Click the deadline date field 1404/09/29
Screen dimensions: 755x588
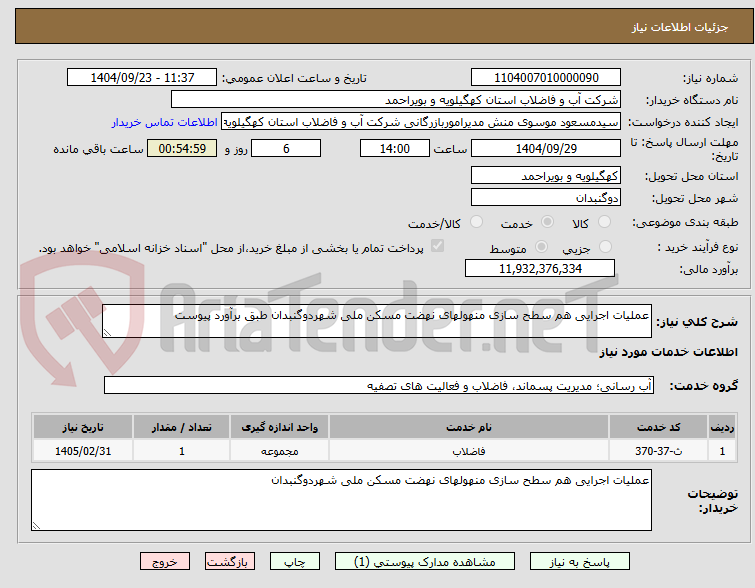(x=546, y=148)
